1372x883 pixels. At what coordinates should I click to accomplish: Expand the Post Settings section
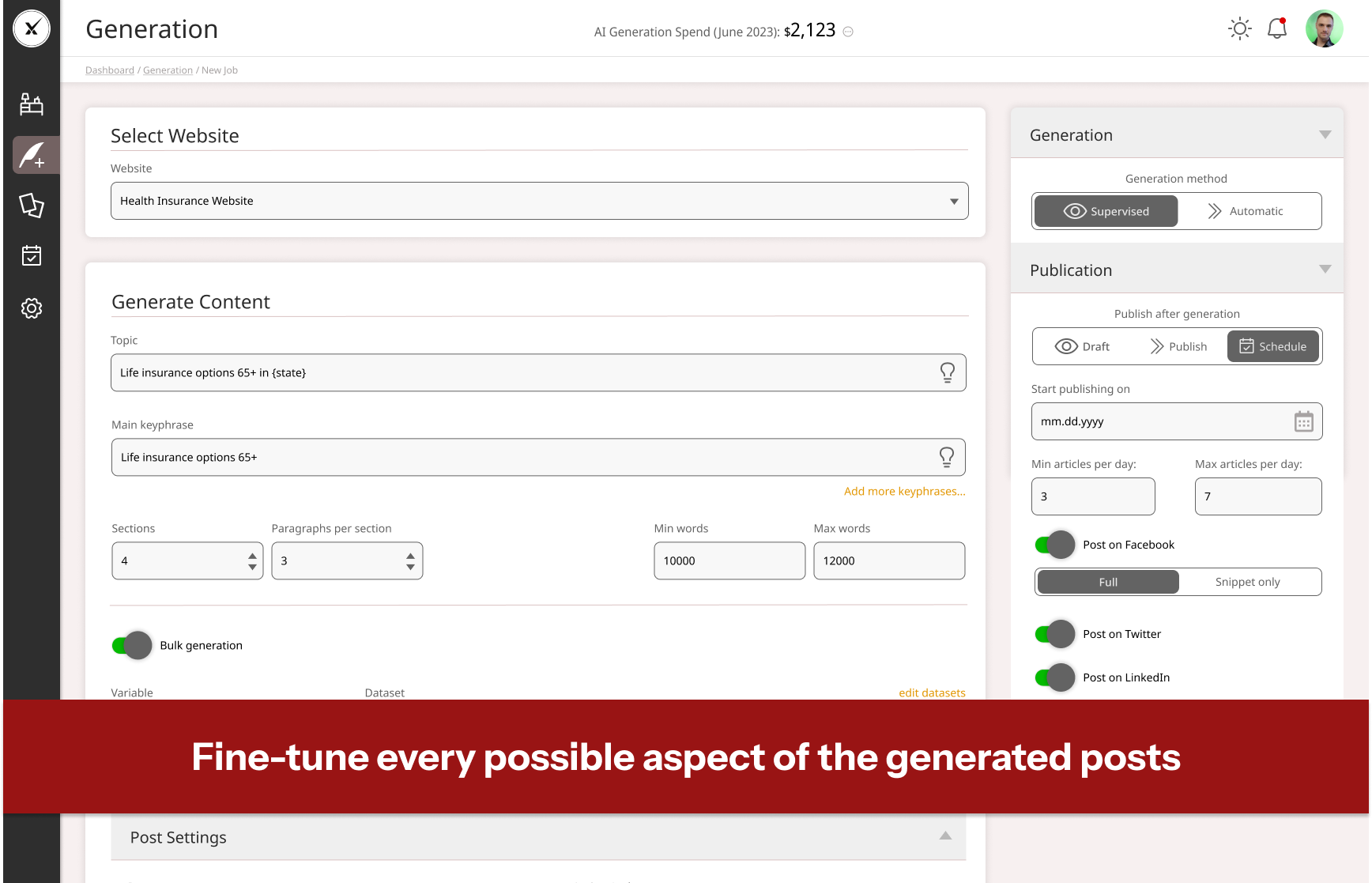[945, 836]
